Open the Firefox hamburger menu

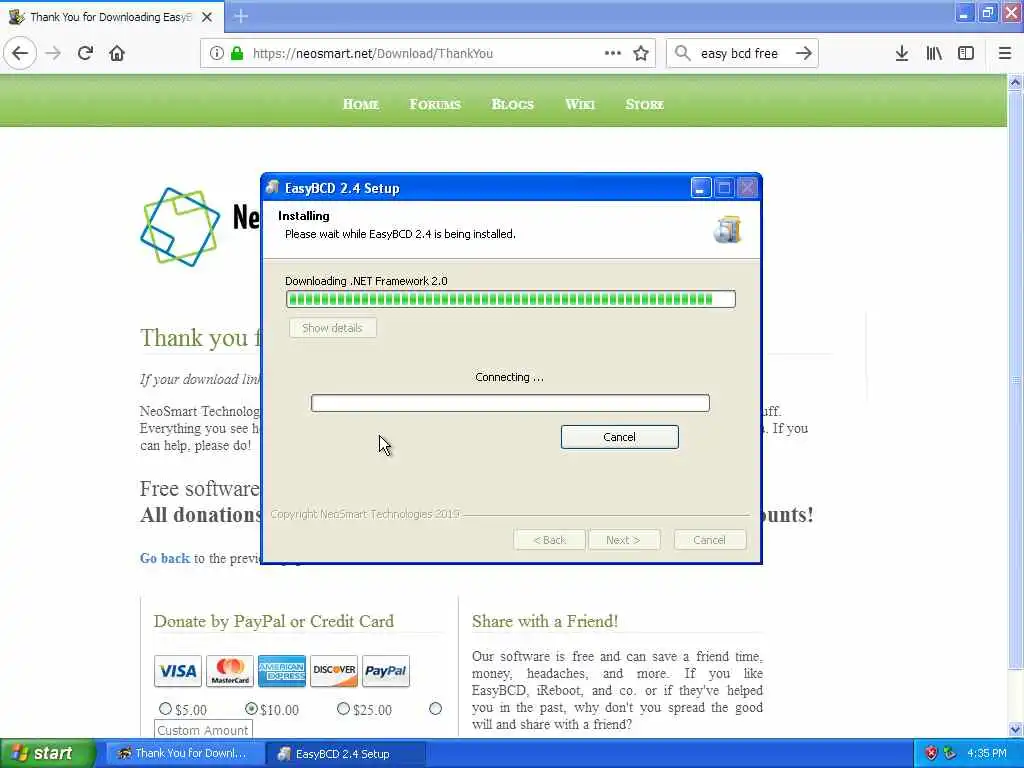[1005, 53]
